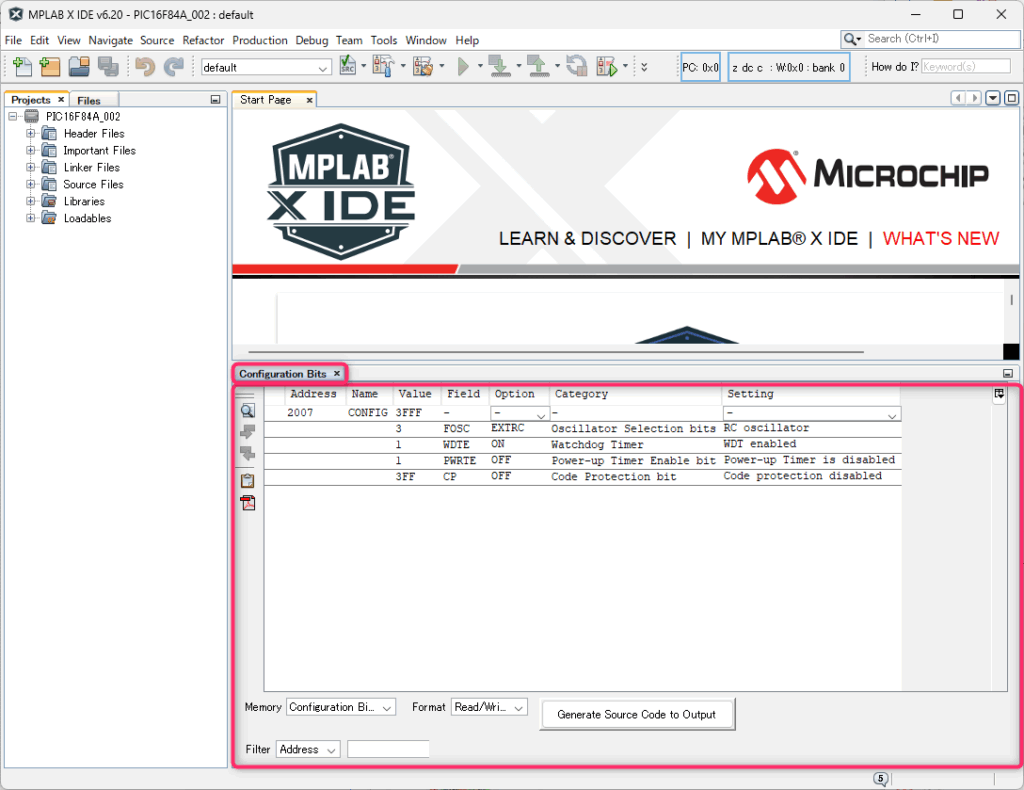Open the document list dropdown near editor tabs
The image size is (1024, 790).
click(993, 98)
